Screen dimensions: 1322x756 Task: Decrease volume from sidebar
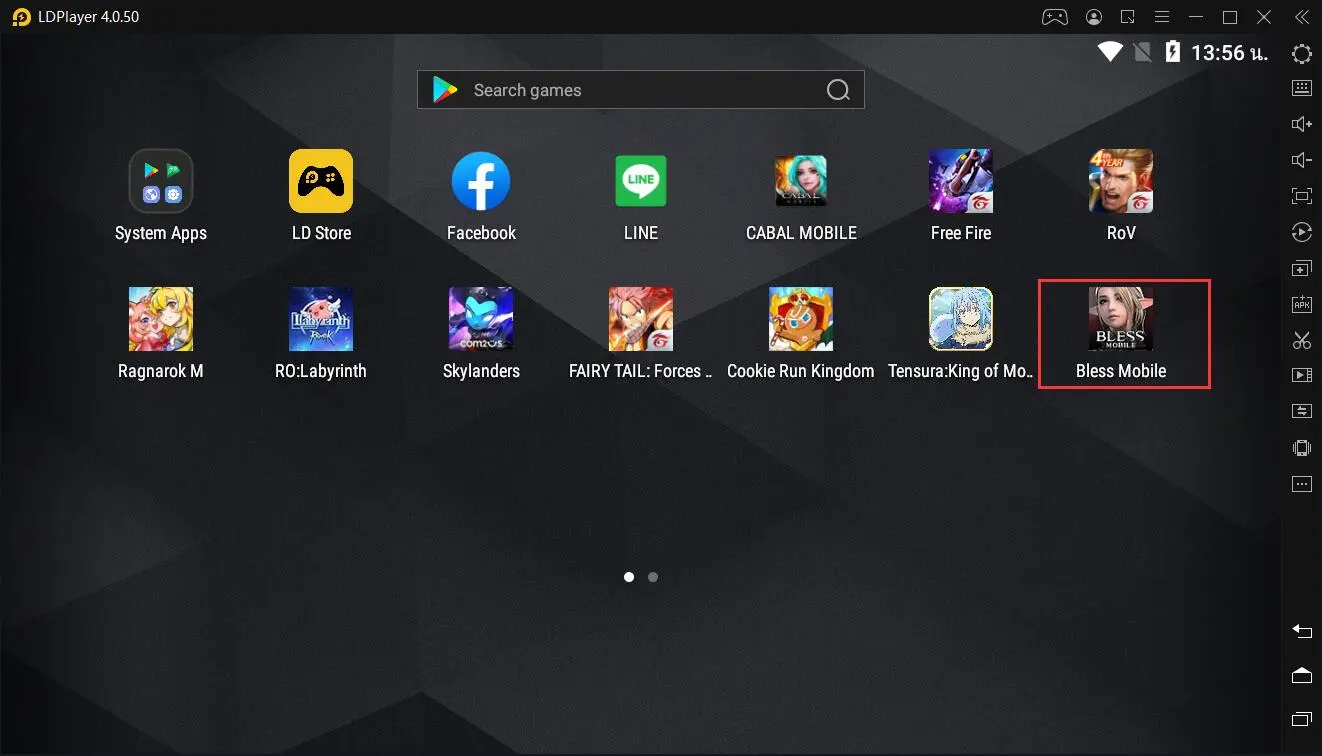[1302, 160]
